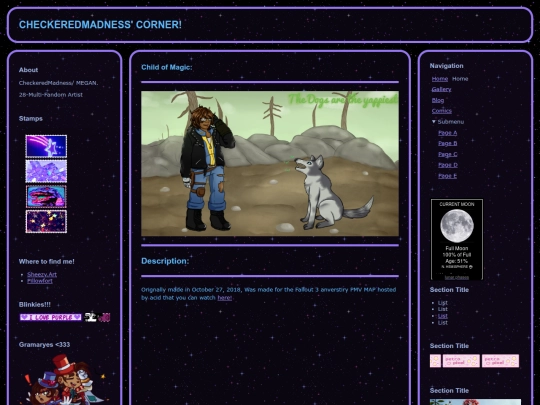Click the middle pink 'petra pixel' button
The height and width of the screenshot is (405, 540).
pos(461,361)
